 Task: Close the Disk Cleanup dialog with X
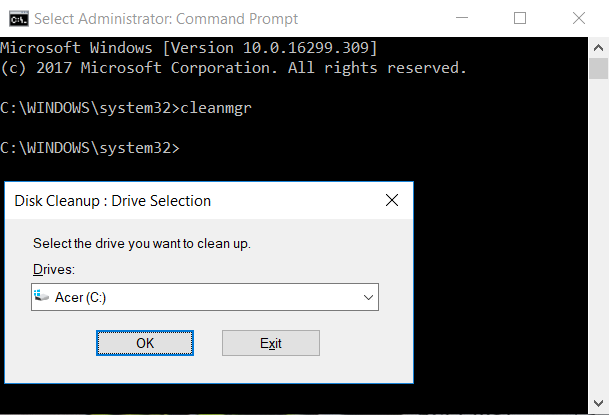[x=393, y=200]
